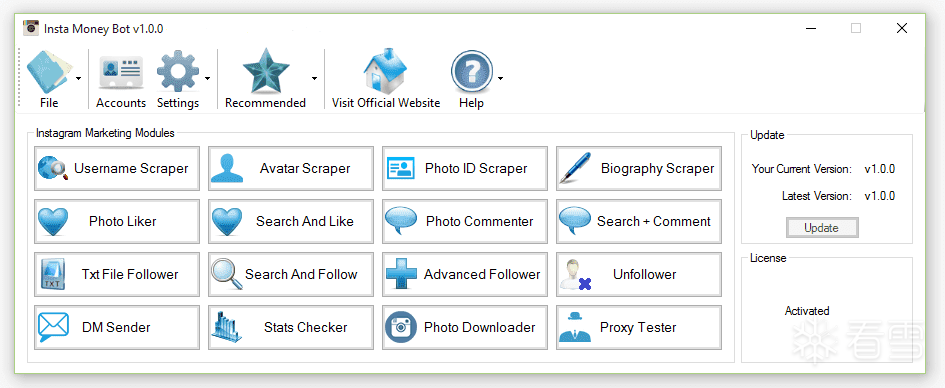Open the Proxy Tester module

(x=639, y=328)
